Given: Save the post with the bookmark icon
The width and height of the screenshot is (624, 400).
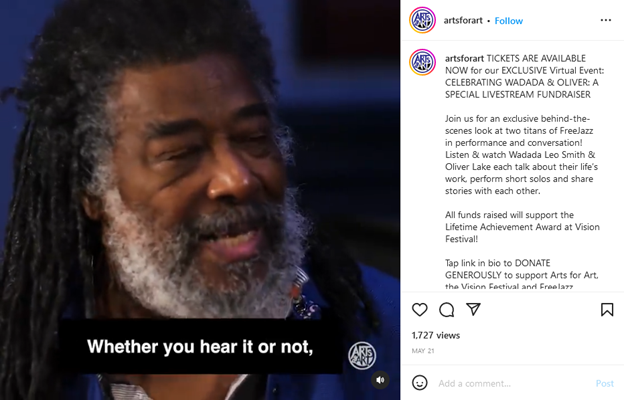Looking at the screenshot, I should [x=607, y=310].
